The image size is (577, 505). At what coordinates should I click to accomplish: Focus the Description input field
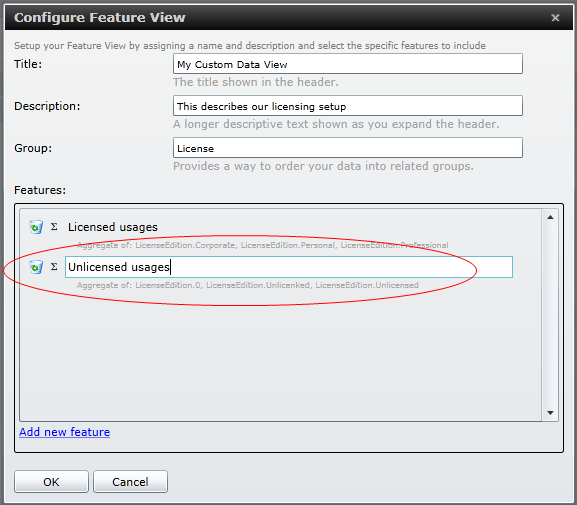click(x=348, y=106)
